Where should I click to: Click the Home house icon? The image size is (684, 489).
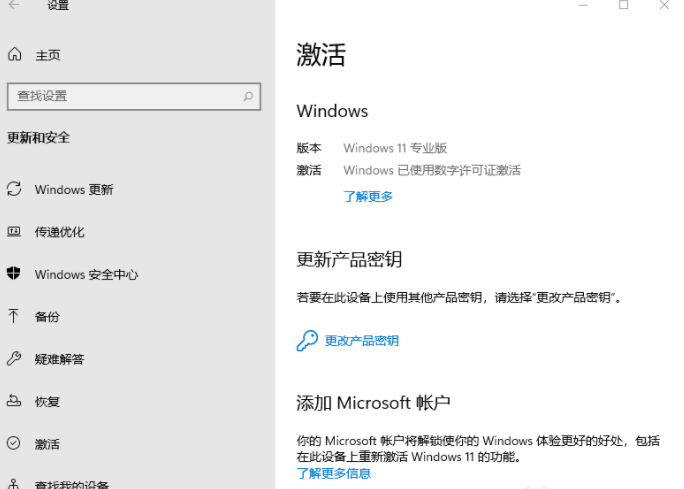tap(14, 54)
